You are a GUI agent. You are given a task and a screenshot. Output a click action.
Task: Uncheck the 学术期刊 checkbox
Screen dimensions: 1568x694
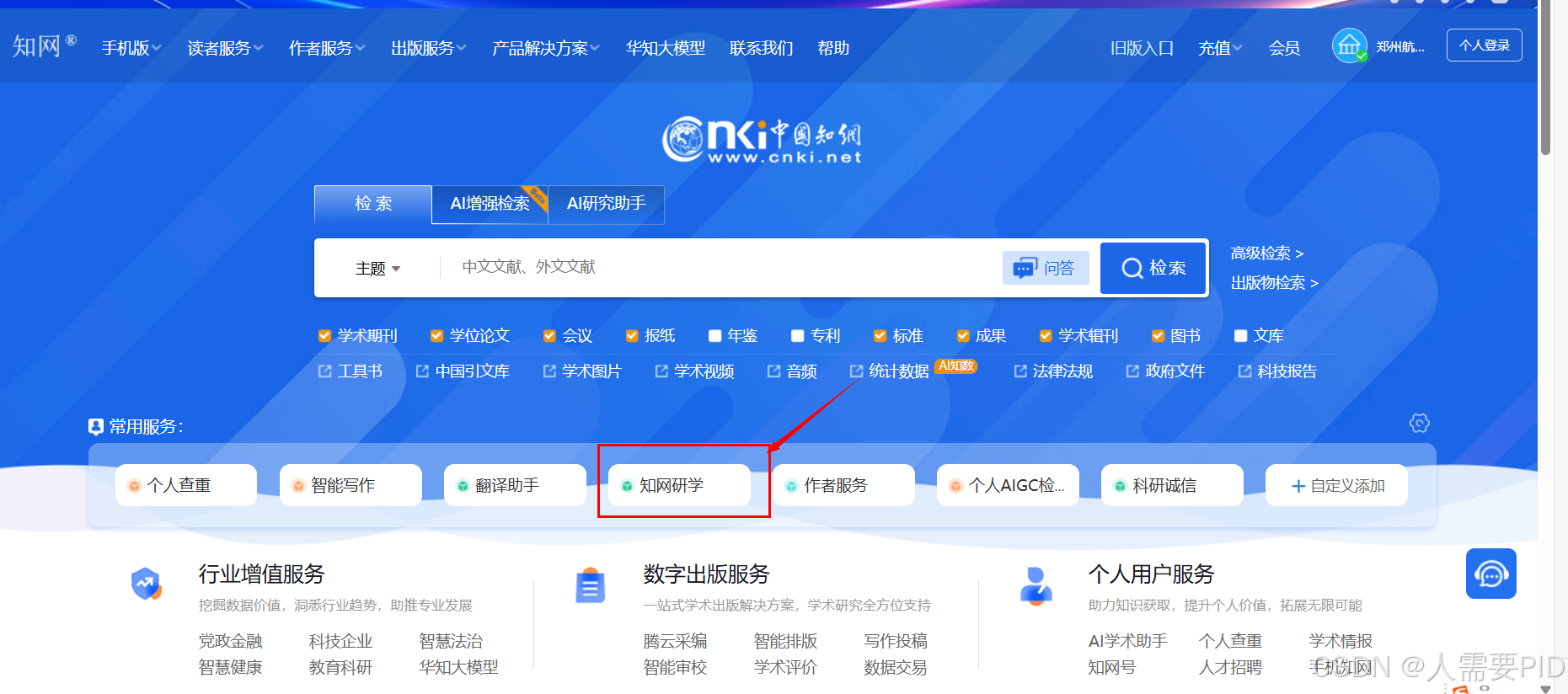pos(324,336)
